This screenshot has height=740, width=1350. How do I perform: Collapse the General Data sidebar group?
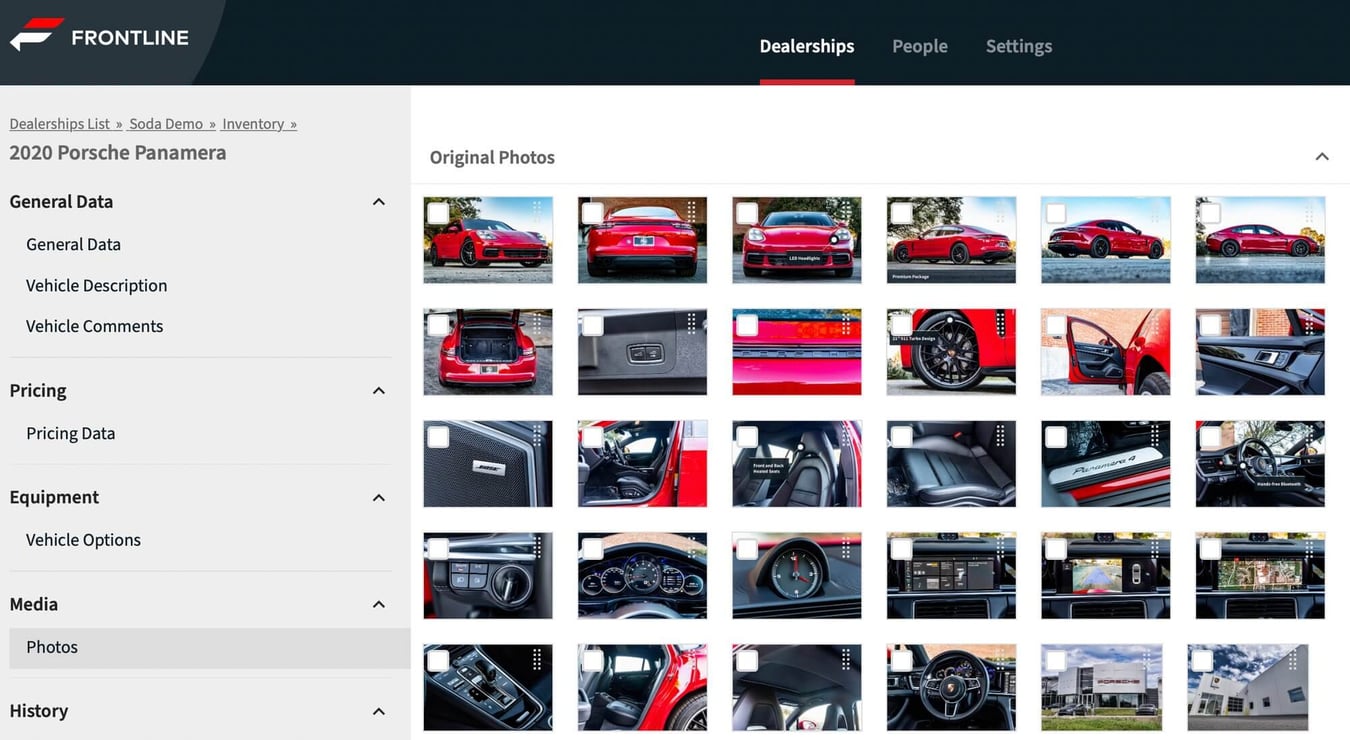point(379,202)
